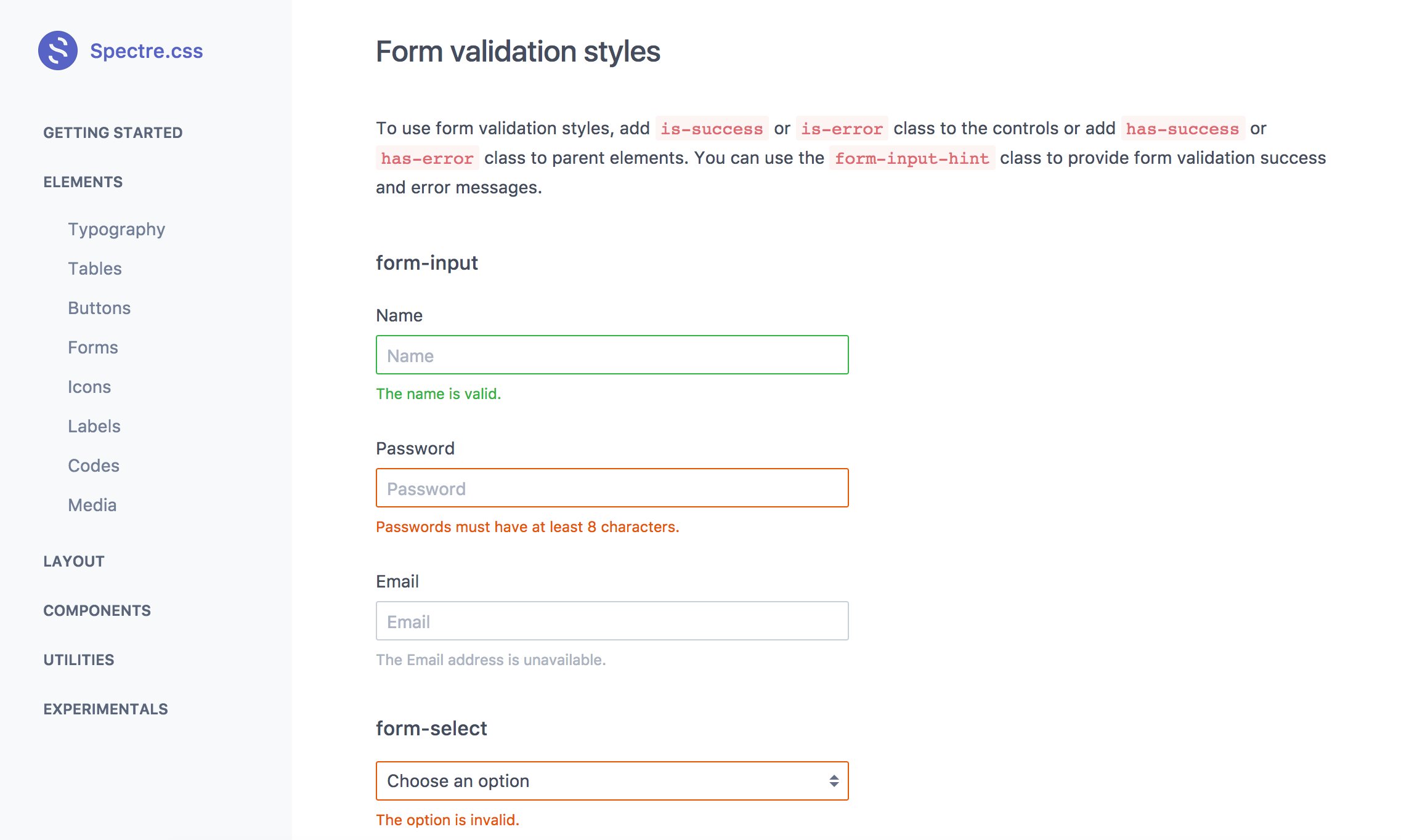1401x840 pixels.
Task: Go to Typography in sidebar
Action: coord(116,229)
